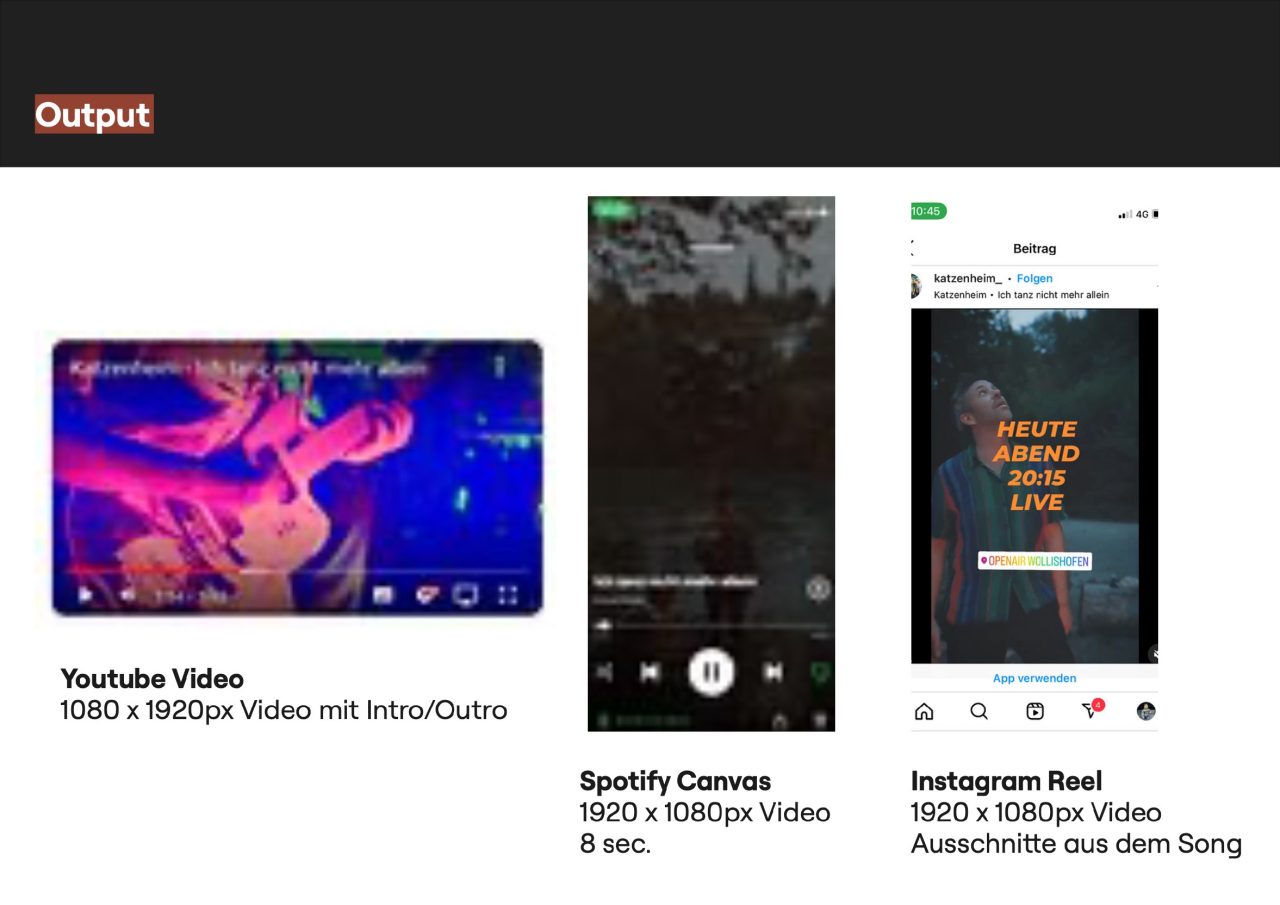Toggle the green repeat icon in Spotify

coord(820,673)
